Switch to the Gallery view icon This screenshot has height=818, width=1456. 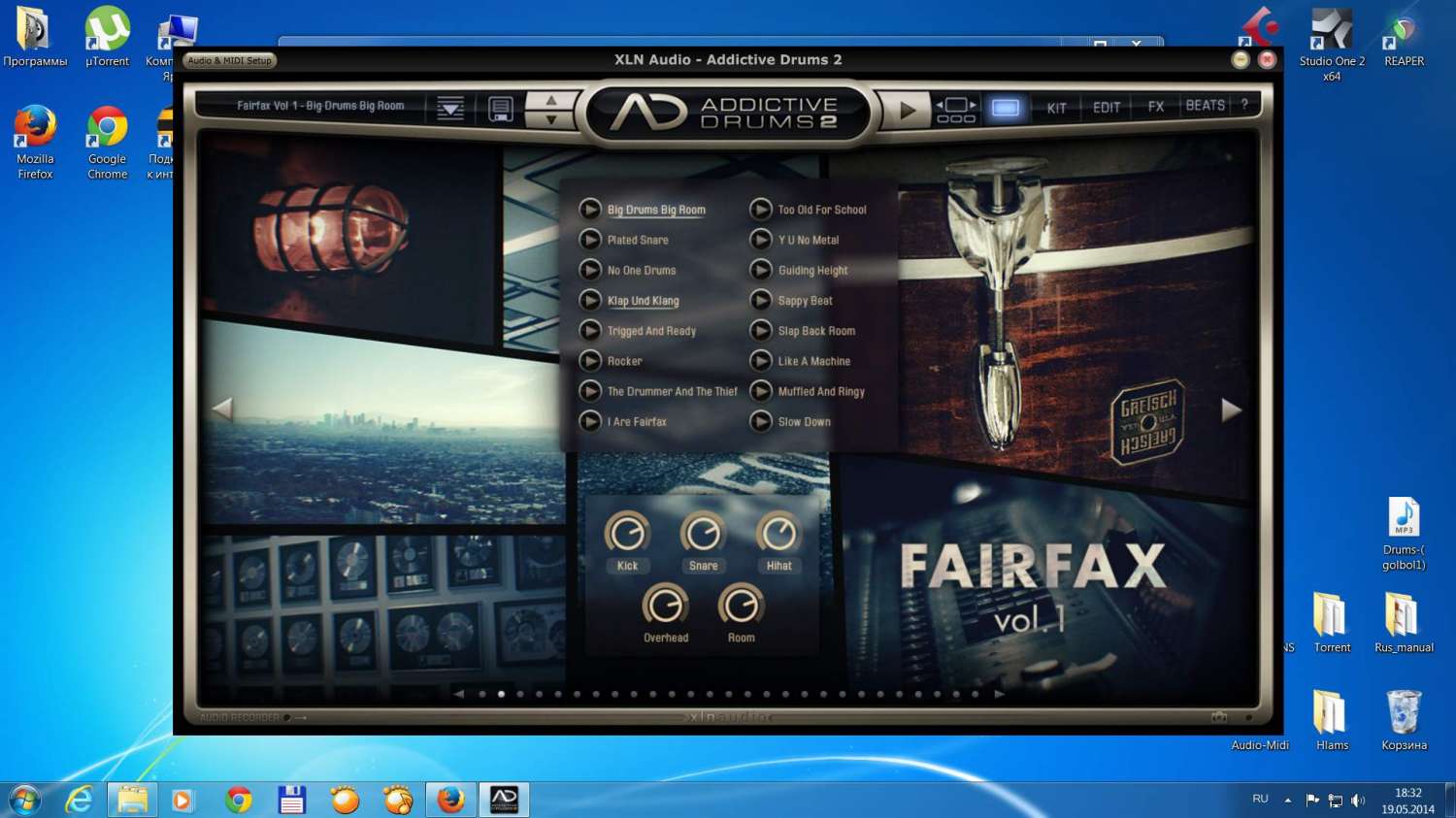coord(1005,108)
